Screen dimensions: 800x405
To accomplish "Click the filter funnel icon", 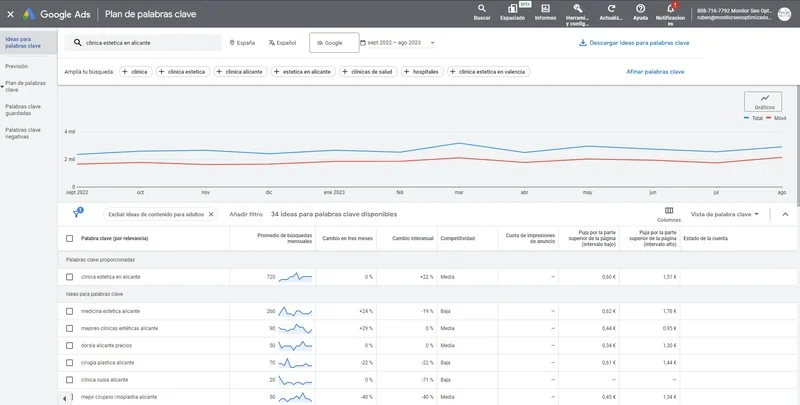I will tap(76, 214).
